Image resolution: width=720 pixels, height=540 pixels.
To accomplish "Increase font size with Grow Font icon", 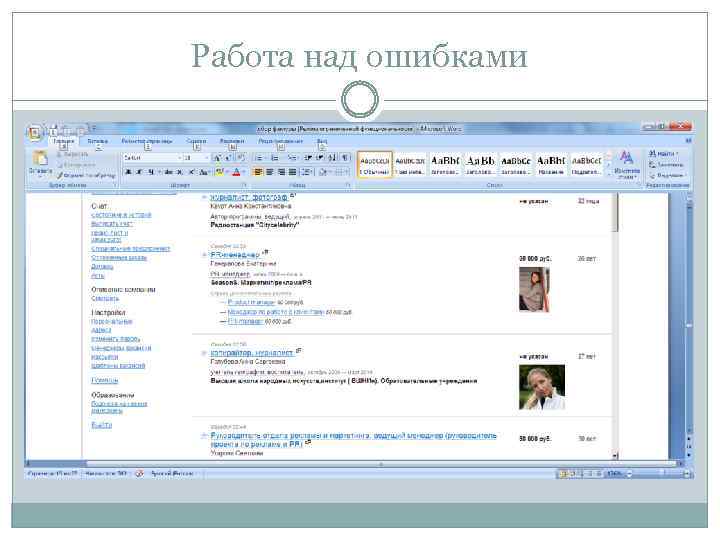I will 217,158.
